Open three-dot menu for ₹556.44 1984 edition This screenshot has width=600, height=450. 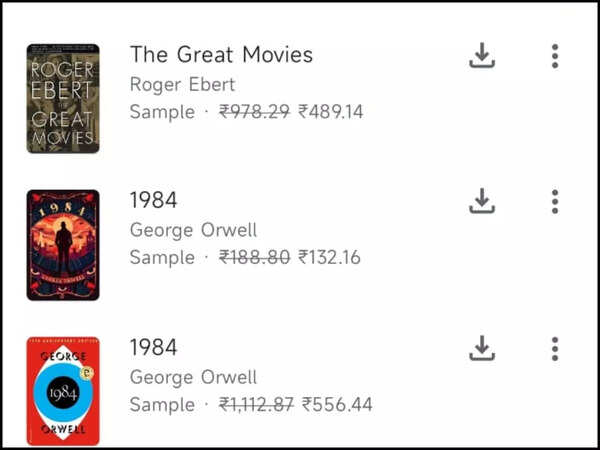(x=555, y=349)
